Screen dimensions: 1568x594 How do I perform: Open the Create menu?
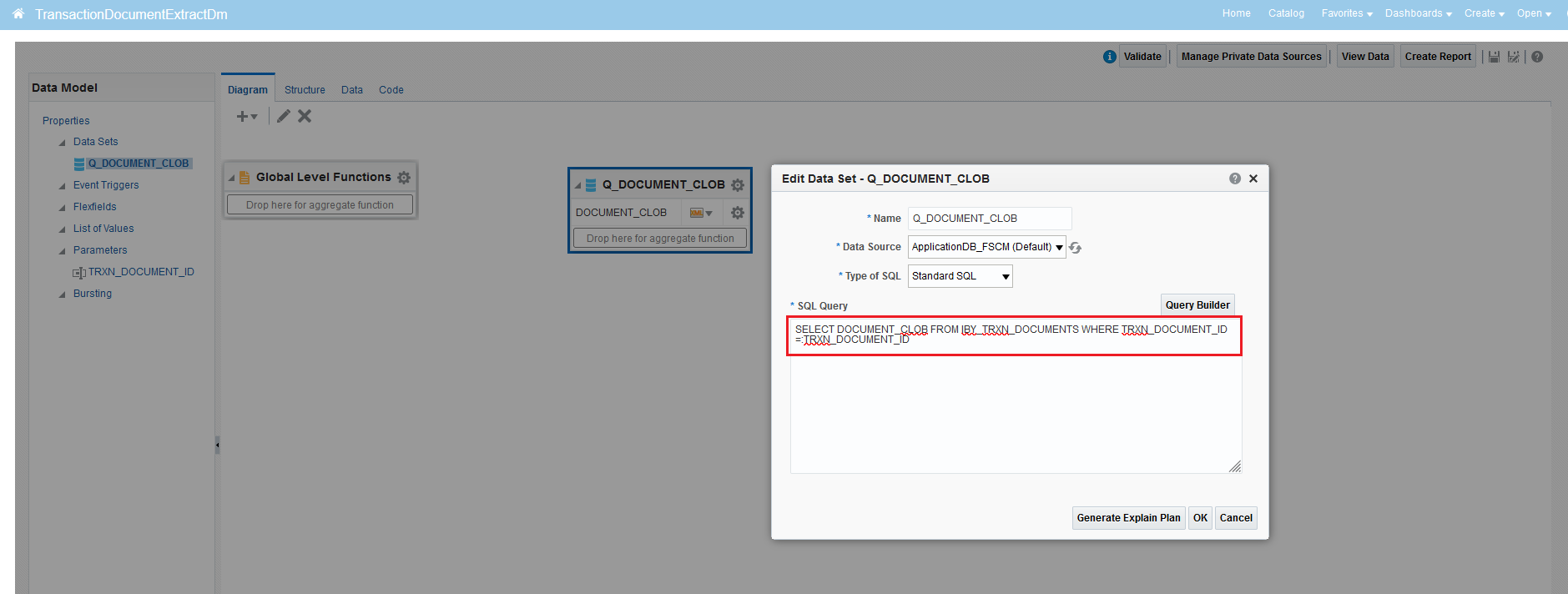1485,13
